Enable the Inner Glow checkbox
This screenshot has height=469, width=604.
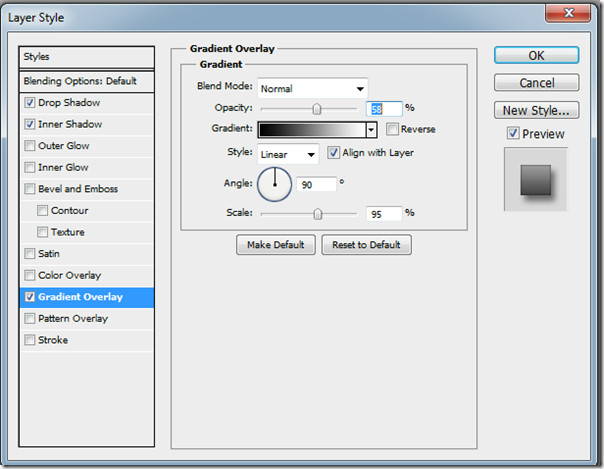(30, 168)
